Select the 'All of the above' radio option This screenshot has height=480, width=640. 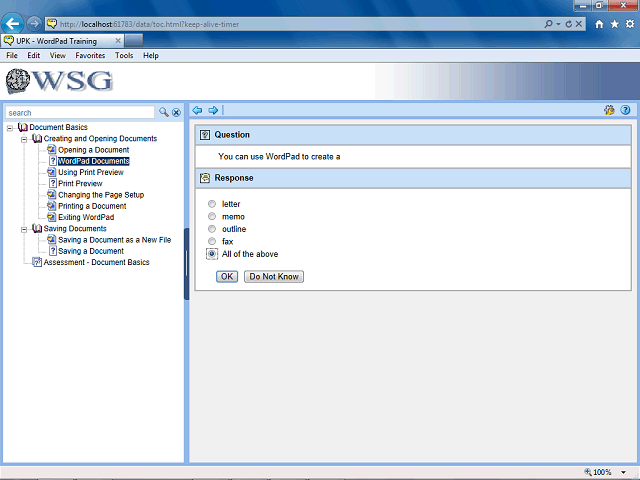pyautogui.click(x=212, y=253)
